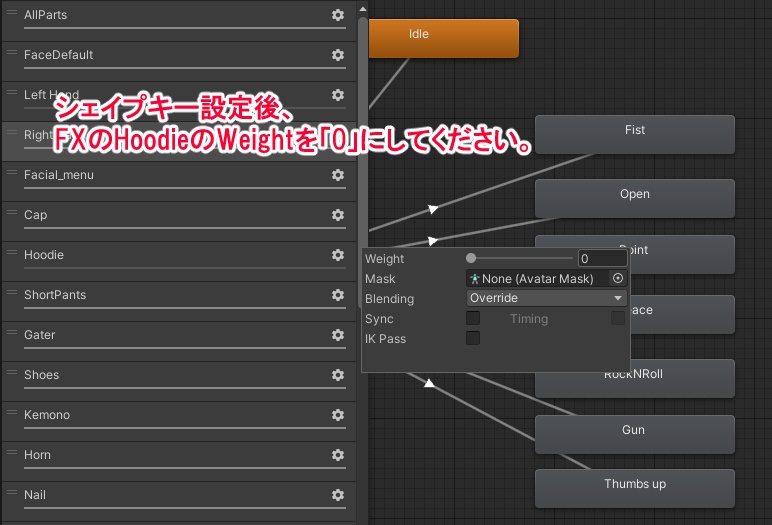Open settings gear for ShortPants layer
Viewport: 772px width, 525px height.
pos(338,295)
